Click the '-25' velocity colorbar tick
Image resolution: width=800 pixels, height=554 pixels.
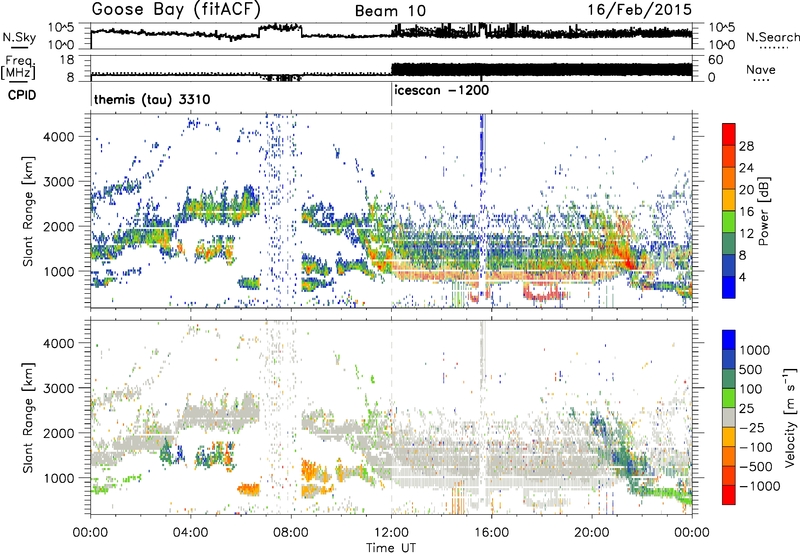(x=754, y=427)
